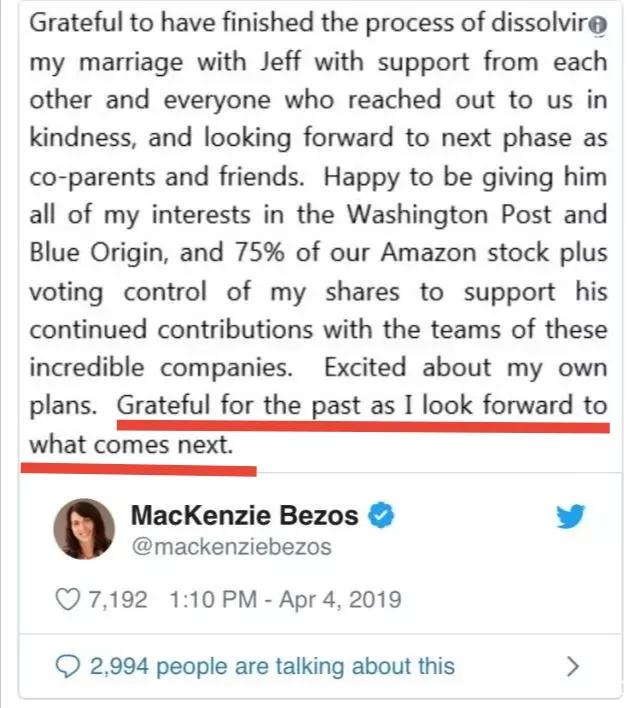Open MacKenzie Bezos profile photo
This screenshot has width=640, height=708.
point(84,529)
